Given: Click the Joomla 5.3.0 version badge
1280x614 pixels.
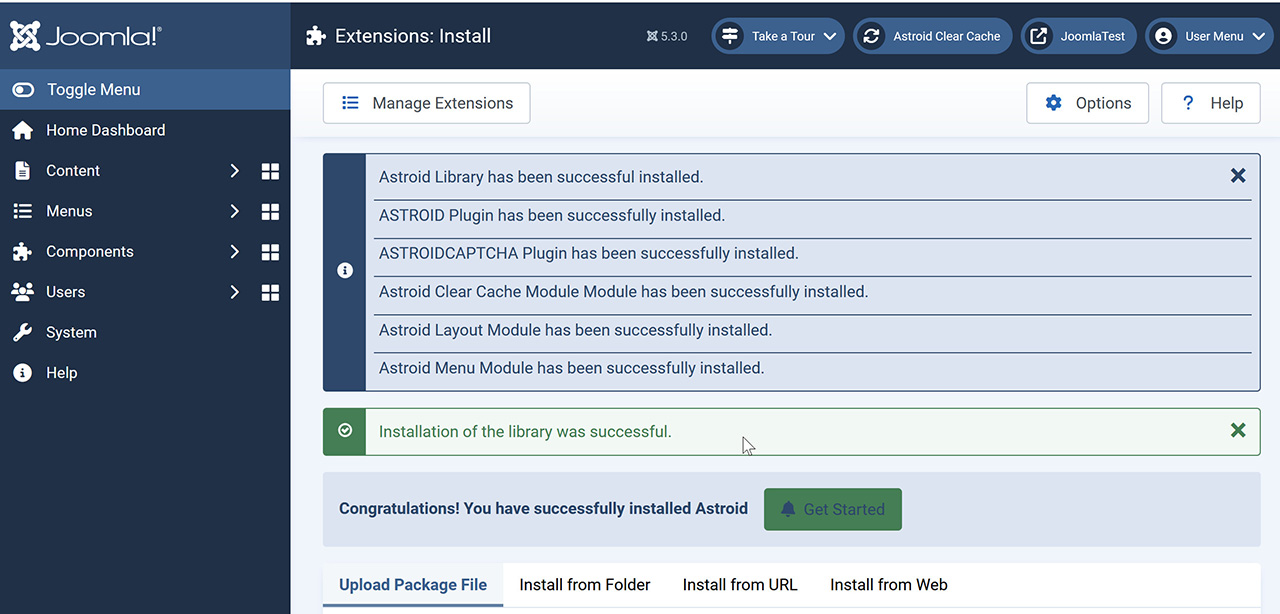Looking at the screenshot, I should (667, 36).
